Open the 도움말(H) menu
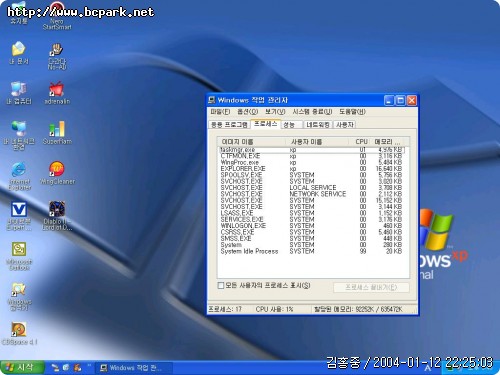Image resolution: width=500 pixels, height=375 pixels. click(352, 112)
